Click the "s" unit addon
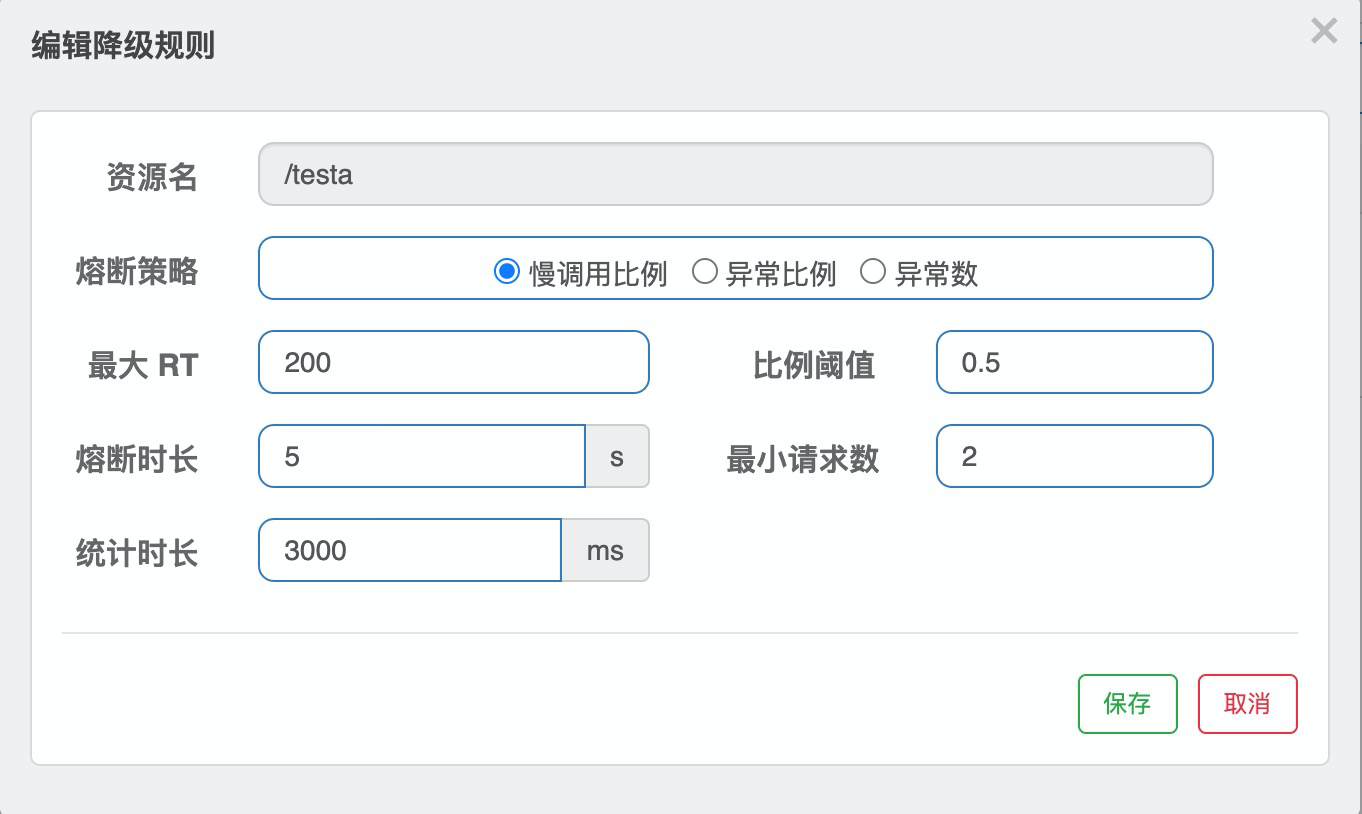1362x814 pixels. [x=617, y=457]
